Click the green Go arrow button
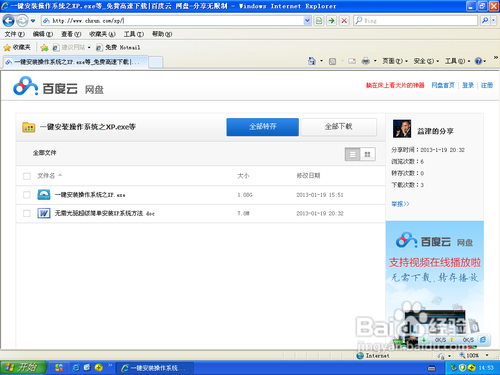Viewport: 500px width, 375px height. pyautogui.click(x=331, y=21)
